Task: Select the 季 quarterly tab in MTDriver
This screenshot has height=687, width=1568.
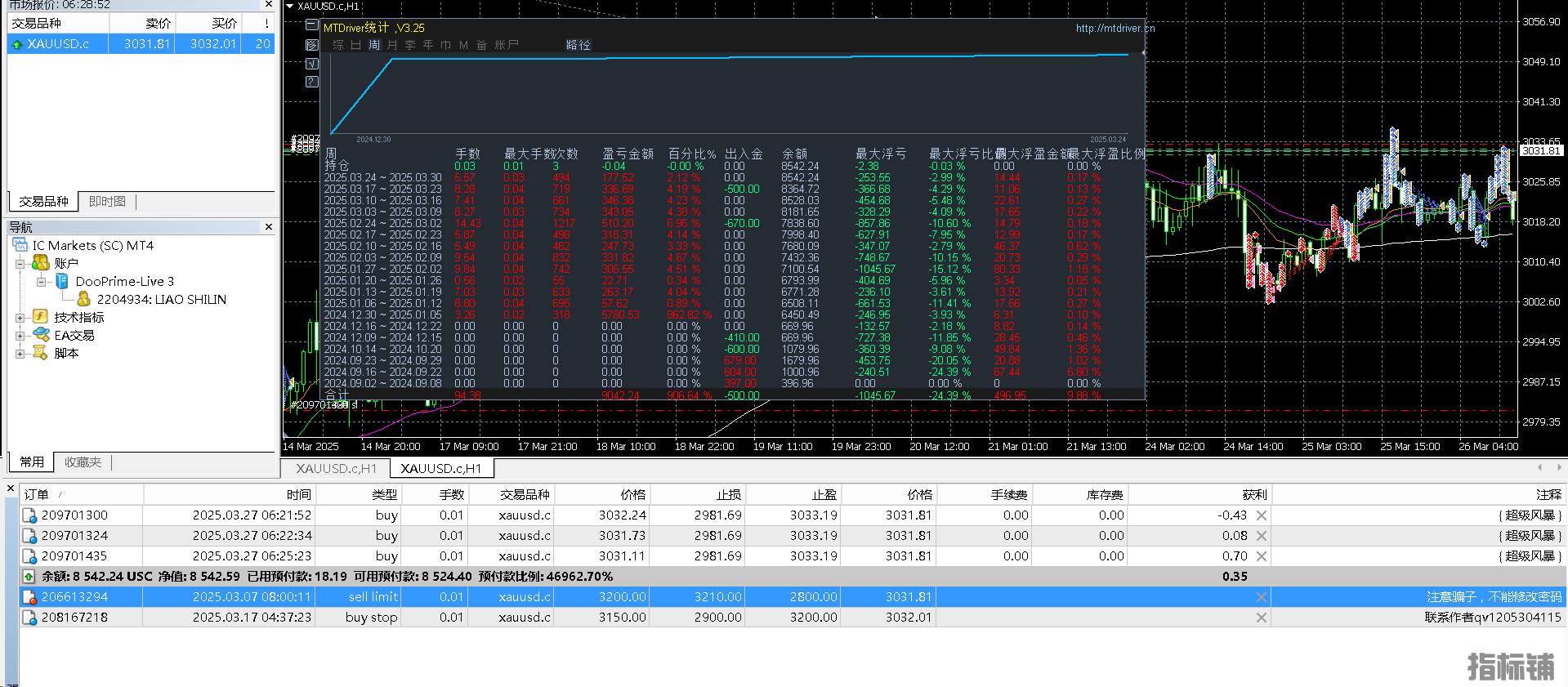Action: click(x=410, y=45)
